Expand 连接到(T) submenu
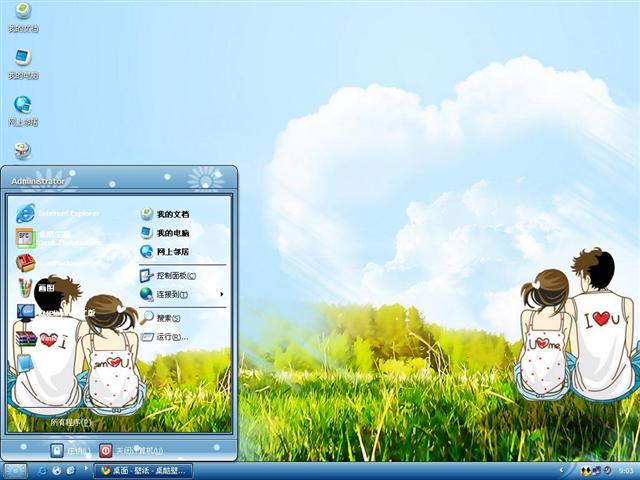The height and width of the screenshot is (480, 640). tap(182, 294)
